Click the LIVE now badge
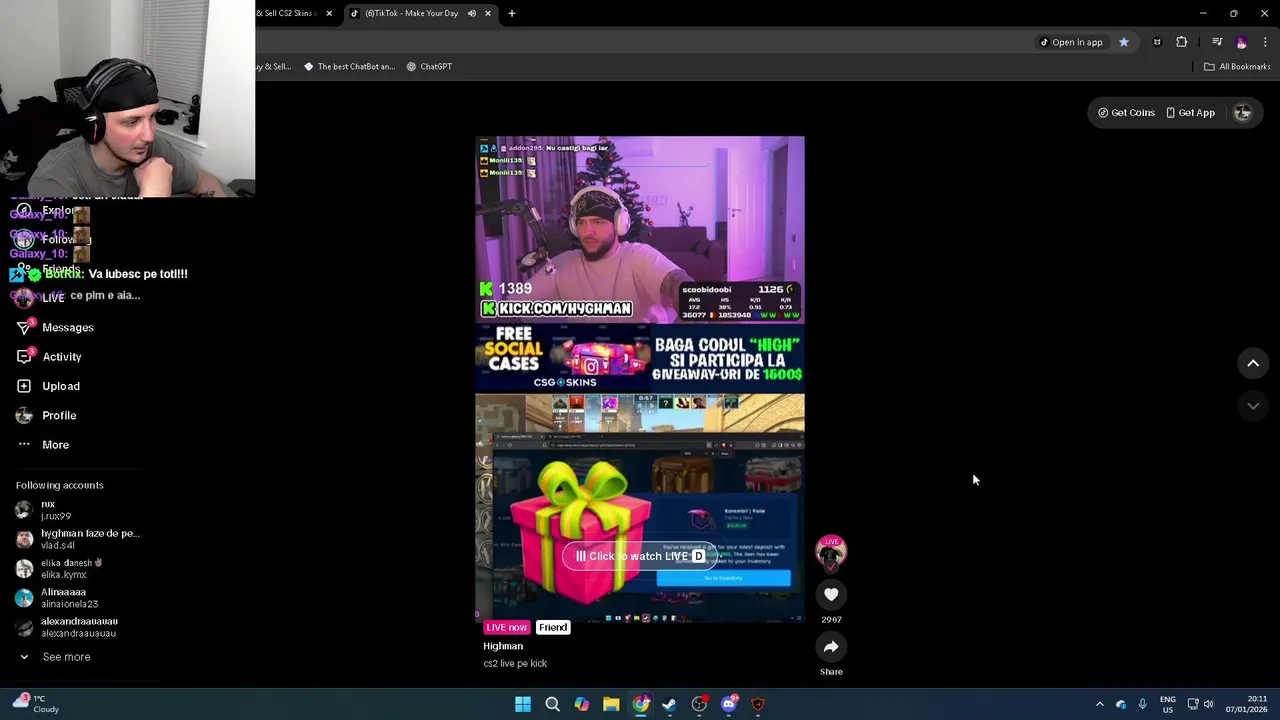The image size is (1280, 720). pos(506,627)
